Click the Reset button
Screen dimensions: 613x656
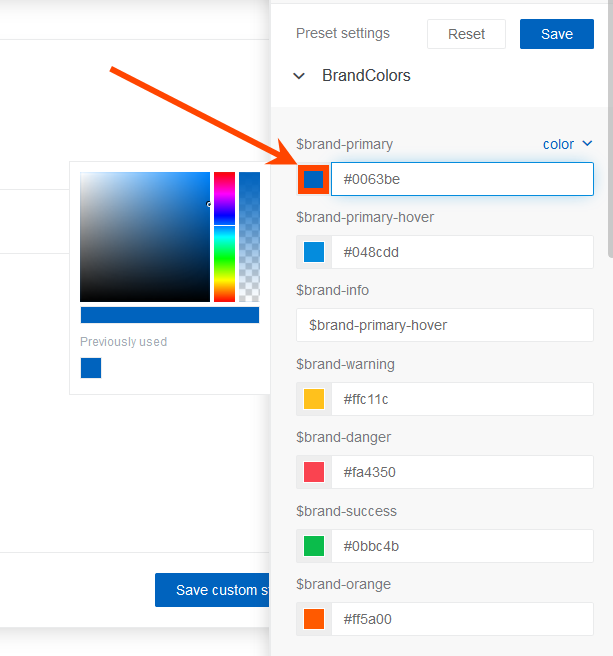click(x=466, y=34)
